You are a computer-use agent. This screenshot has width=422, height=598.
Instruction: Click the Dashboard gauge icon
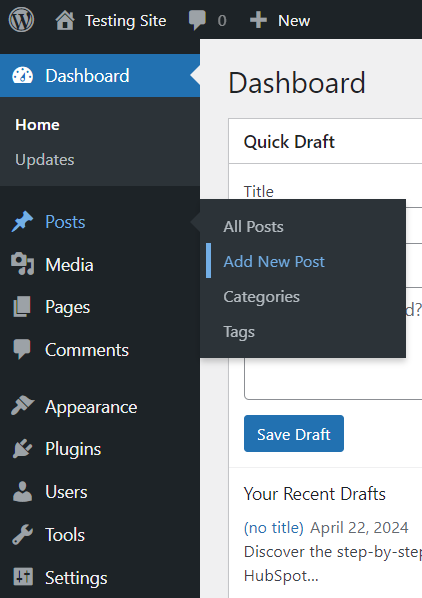pyautogui.click(x=22, y=76)
